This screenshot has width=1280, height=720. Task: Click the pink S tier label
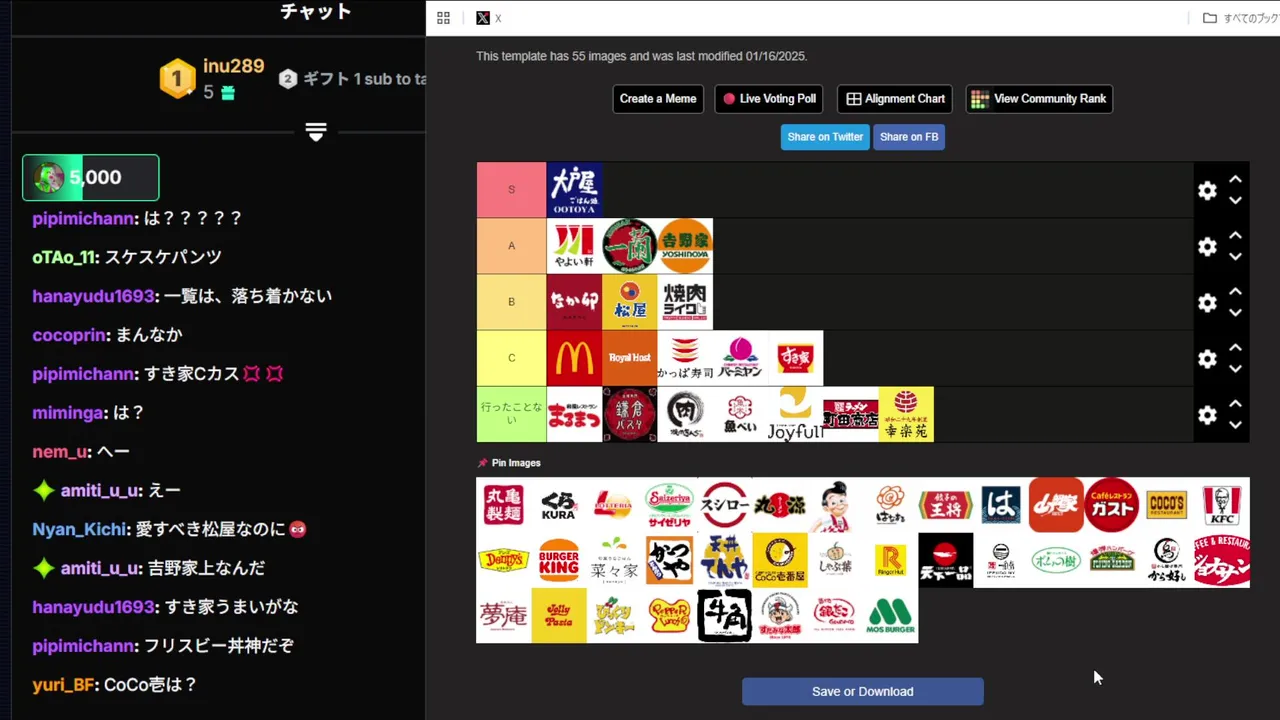(x=511, y=190)
